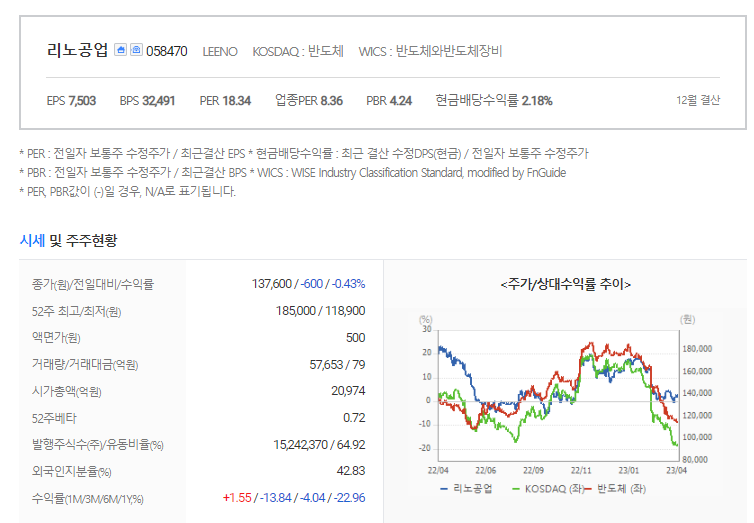Click the face value 500

tap(355, 337)
